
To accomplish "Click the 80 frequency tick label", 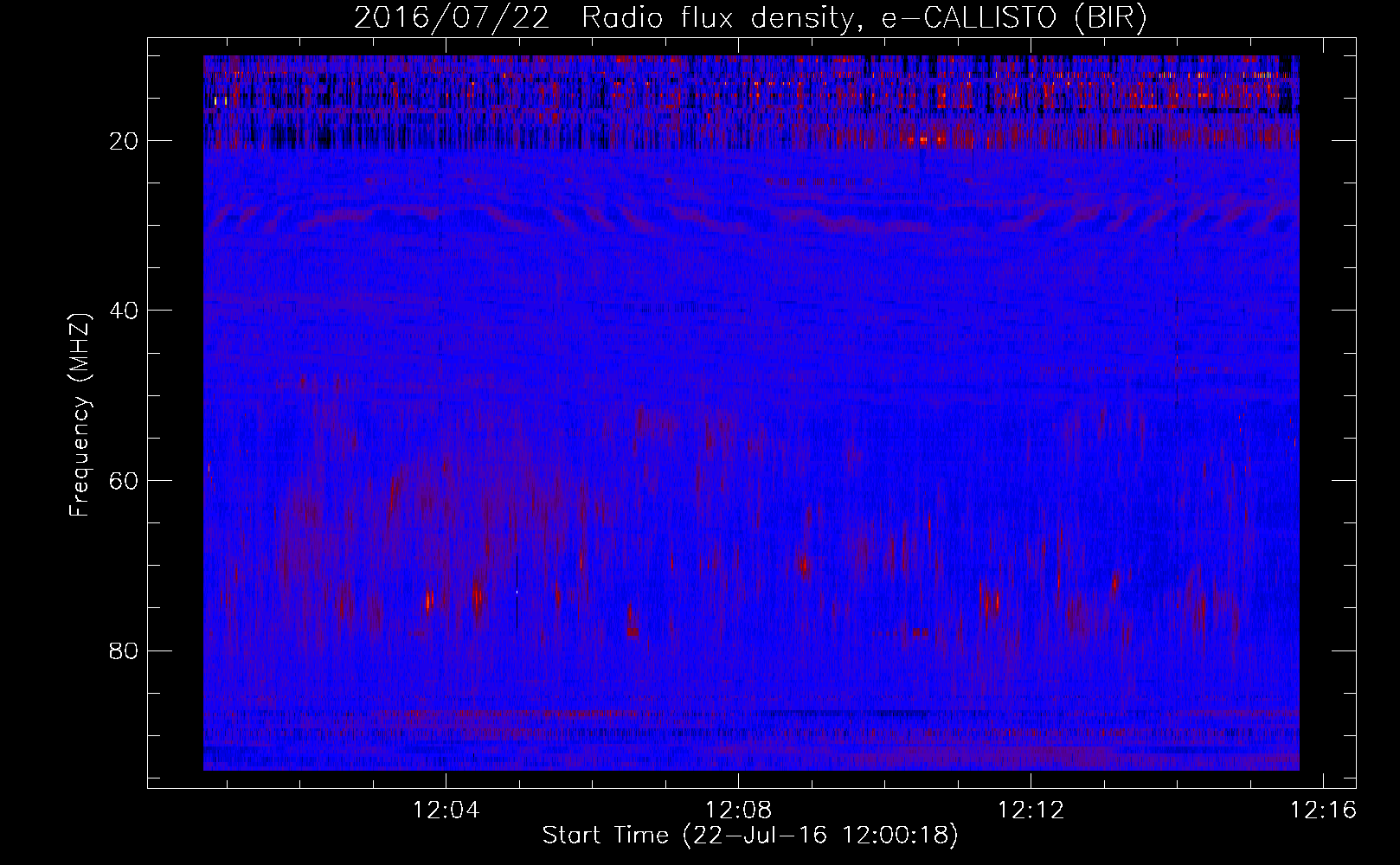I will click(125, 650).
